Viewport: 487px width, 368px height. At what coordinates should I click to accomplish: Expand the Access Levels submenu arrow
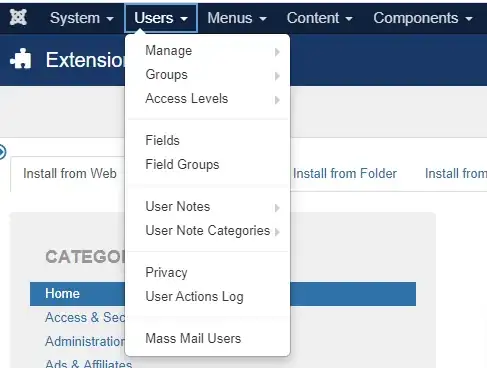[x=277, y=100]
